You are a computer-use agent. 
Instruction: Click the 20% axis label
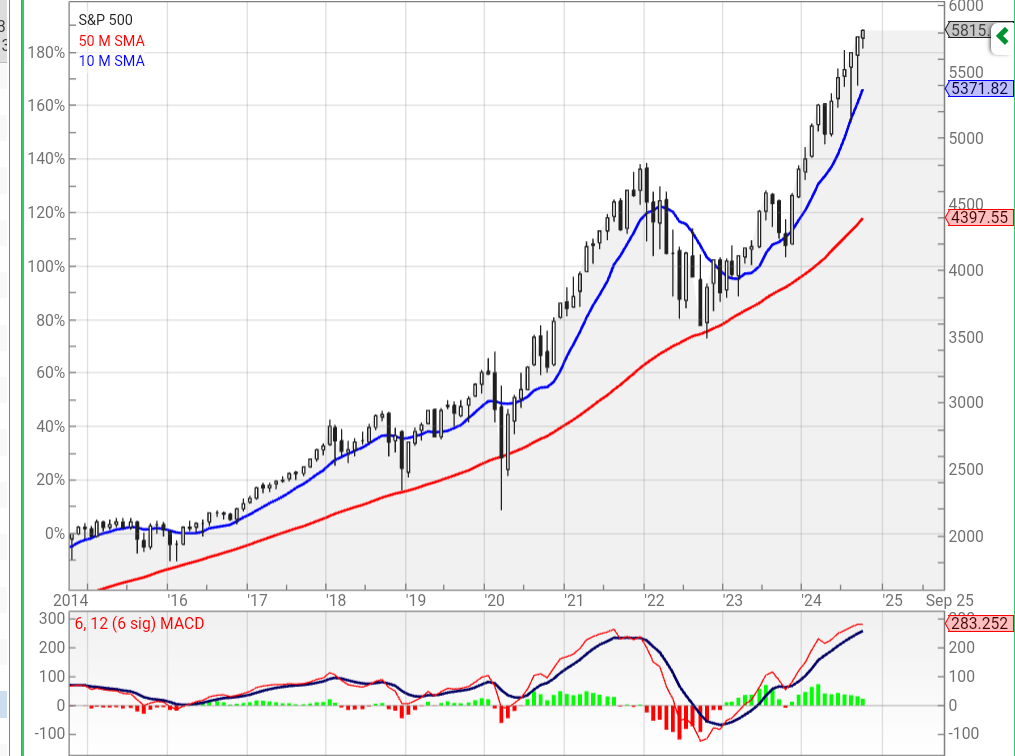[50, 480]
